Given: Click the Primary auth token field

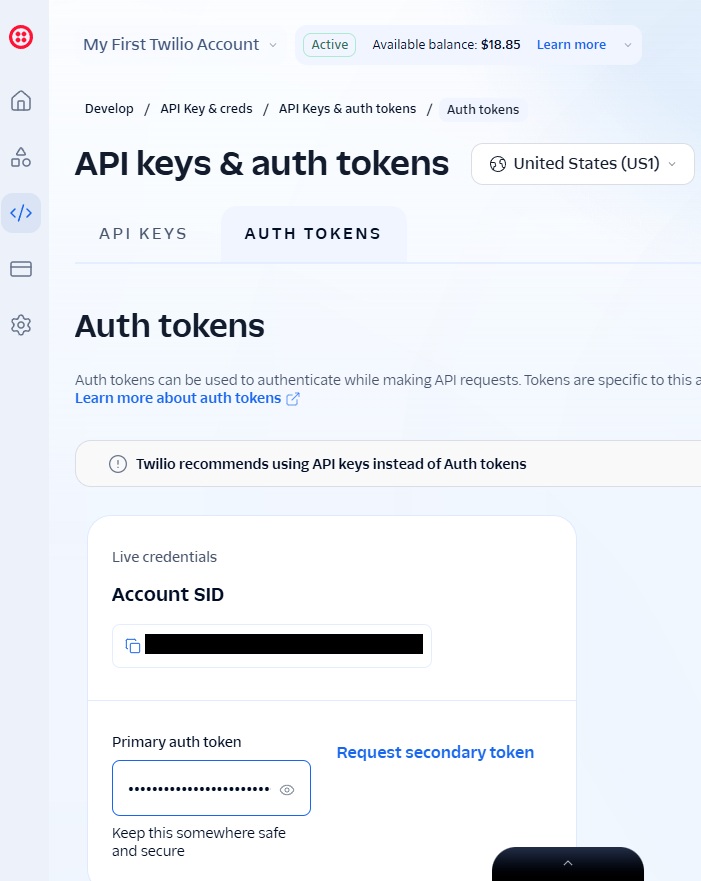Looking at the screenshot, I should click(211, 788).
